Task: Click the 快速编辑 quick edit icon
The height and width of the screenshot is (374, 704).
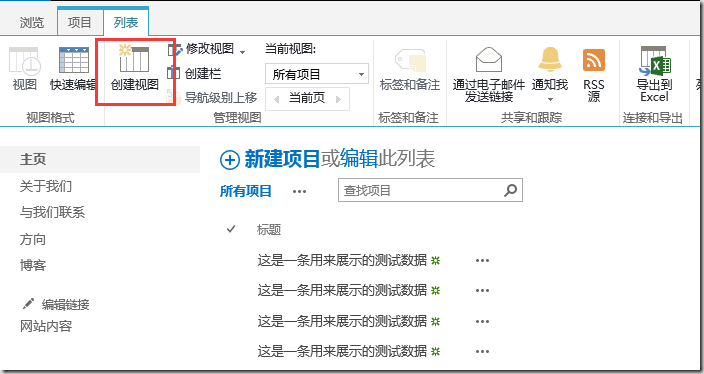Action: coord(74,60)
